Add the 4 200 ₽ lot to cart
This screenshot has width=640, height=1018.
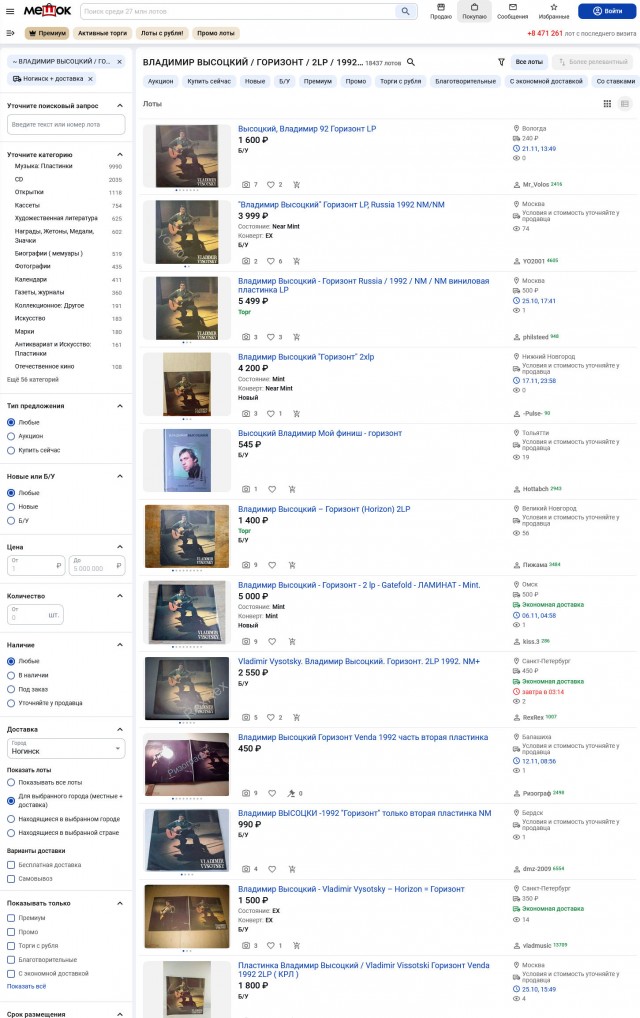[297, 413]
